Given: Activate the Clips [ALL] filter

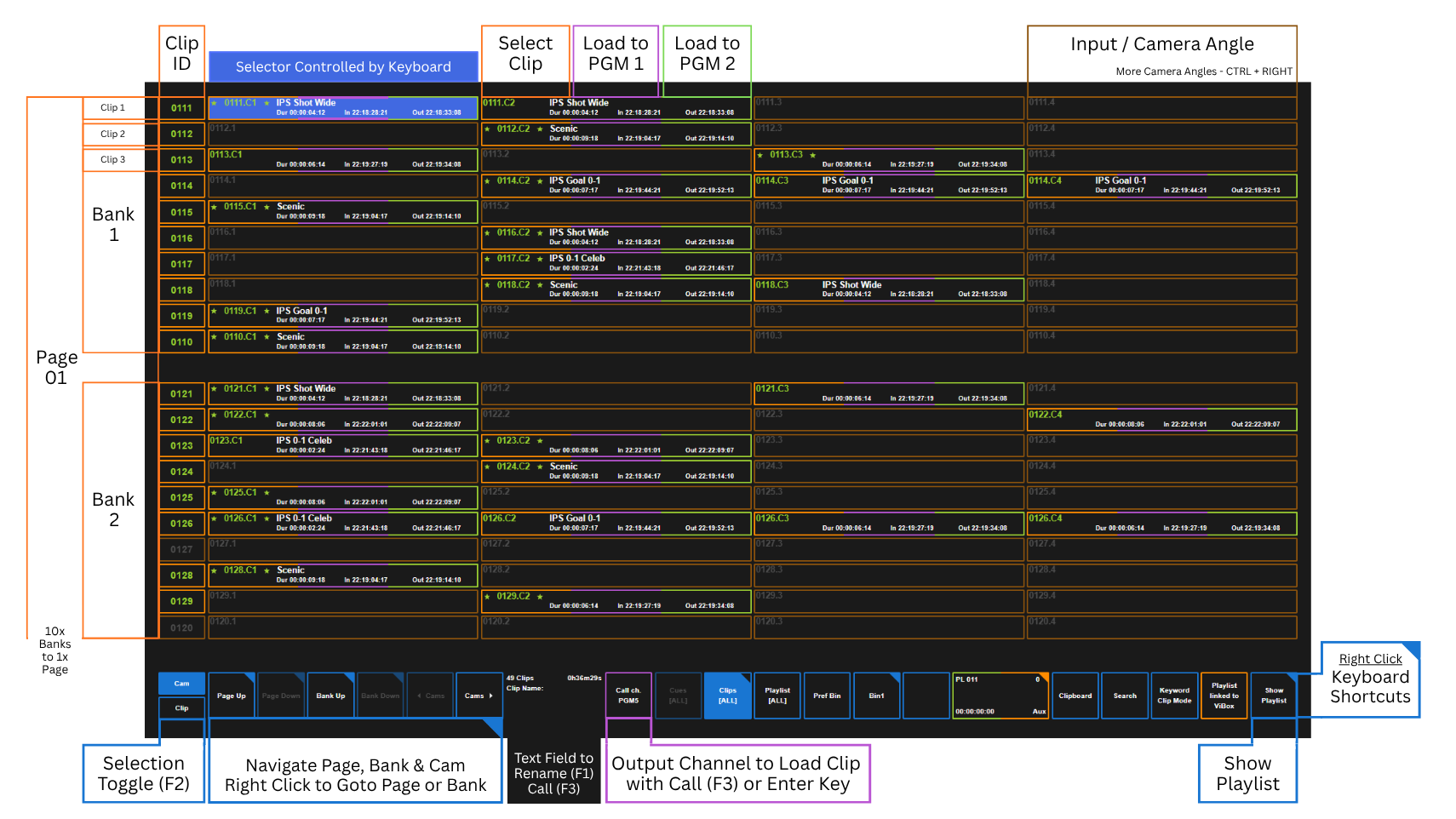Looking at the screenshot, I should pos(728,696).
